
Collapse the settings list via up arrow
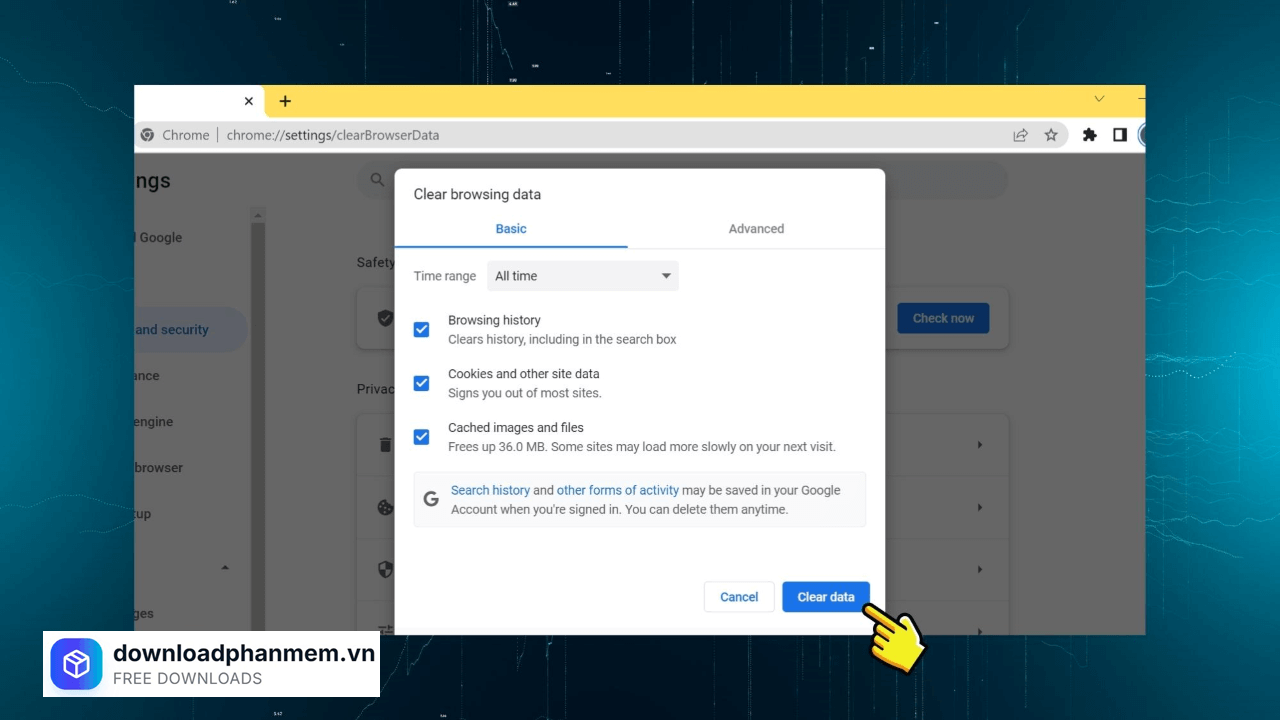226,567
